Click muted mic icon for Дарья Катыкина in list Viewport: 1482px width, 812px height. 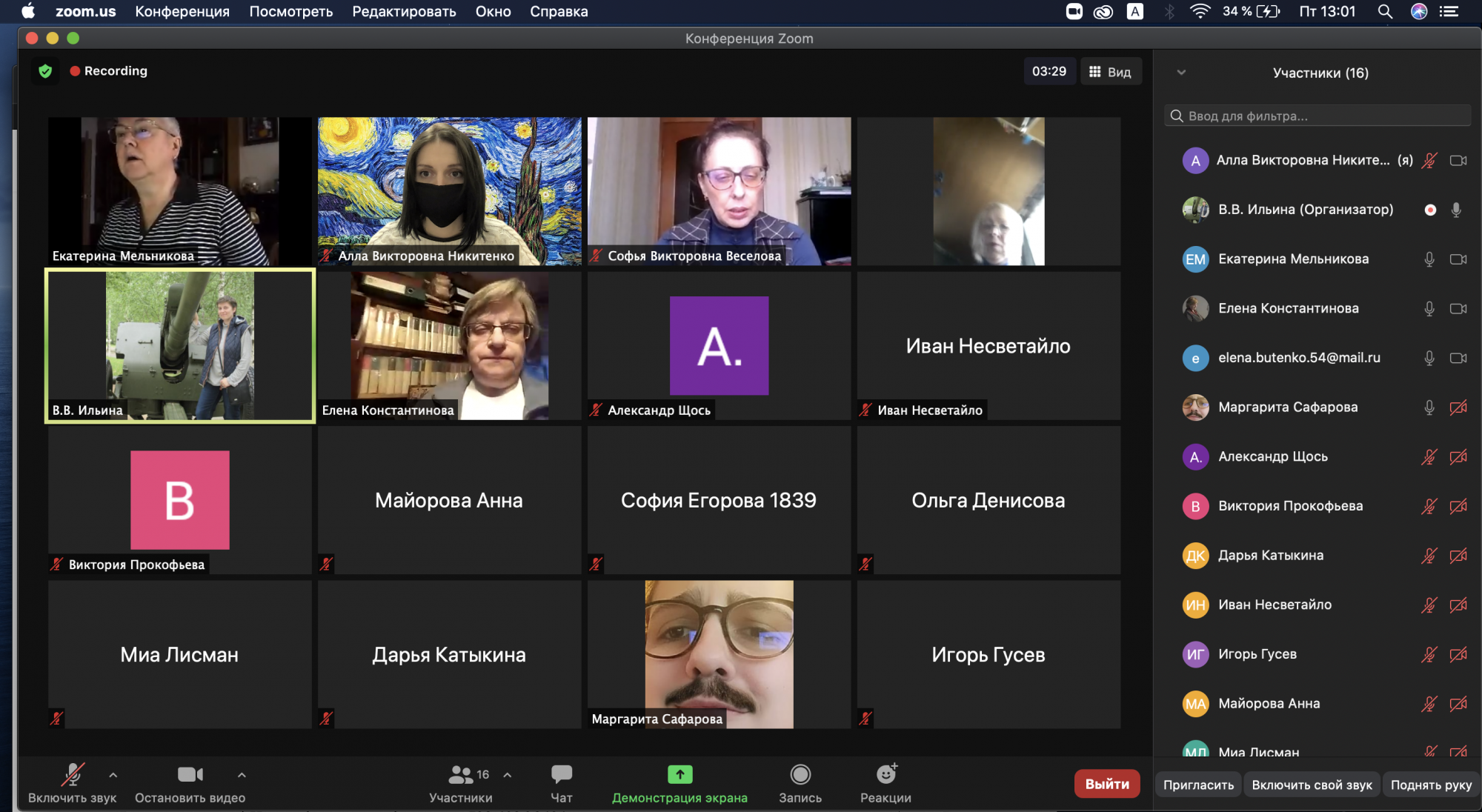pyautogui.click(x=1429, y=556)
